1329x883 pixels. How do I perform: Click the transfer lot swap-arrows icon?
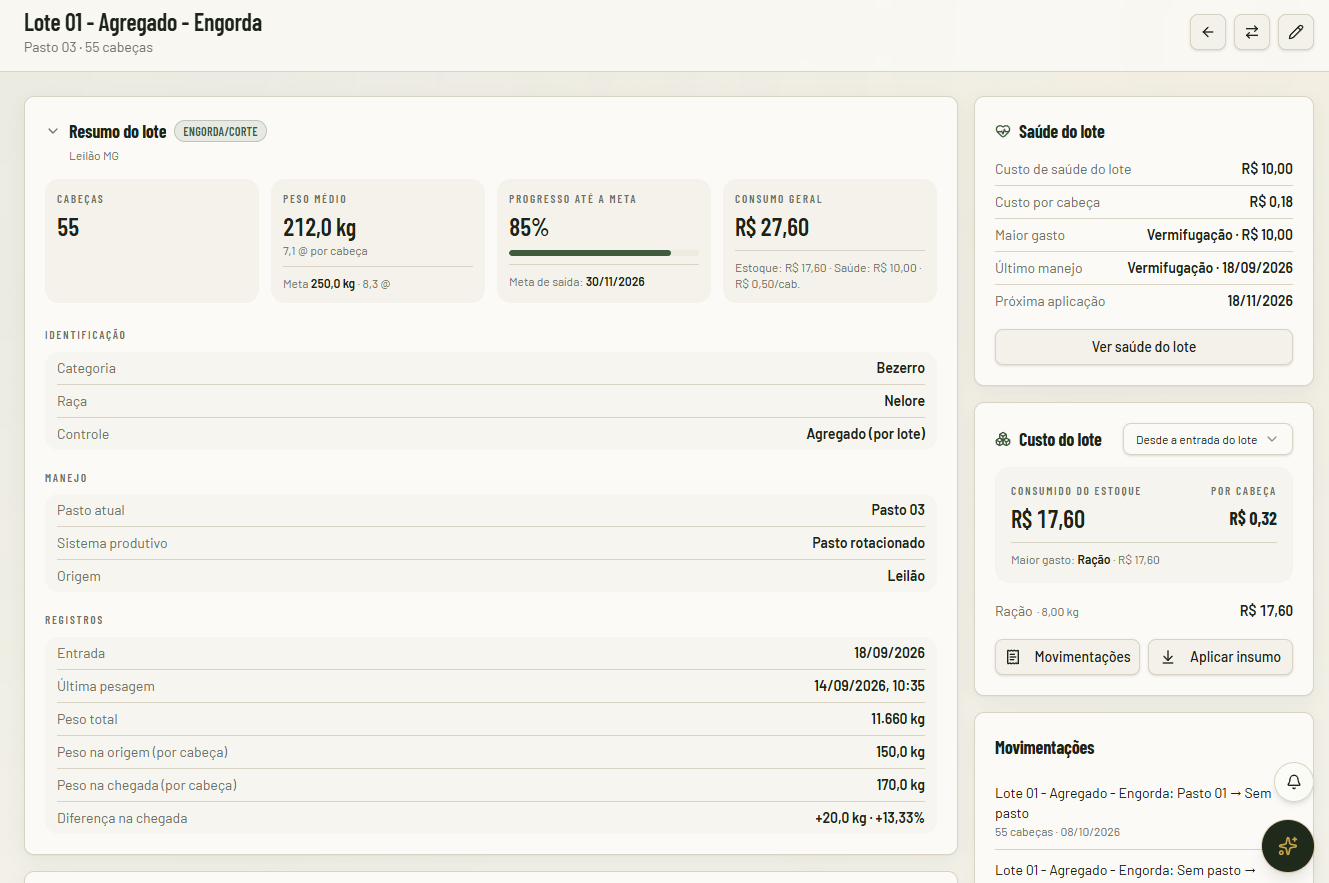pos(1252,32)
